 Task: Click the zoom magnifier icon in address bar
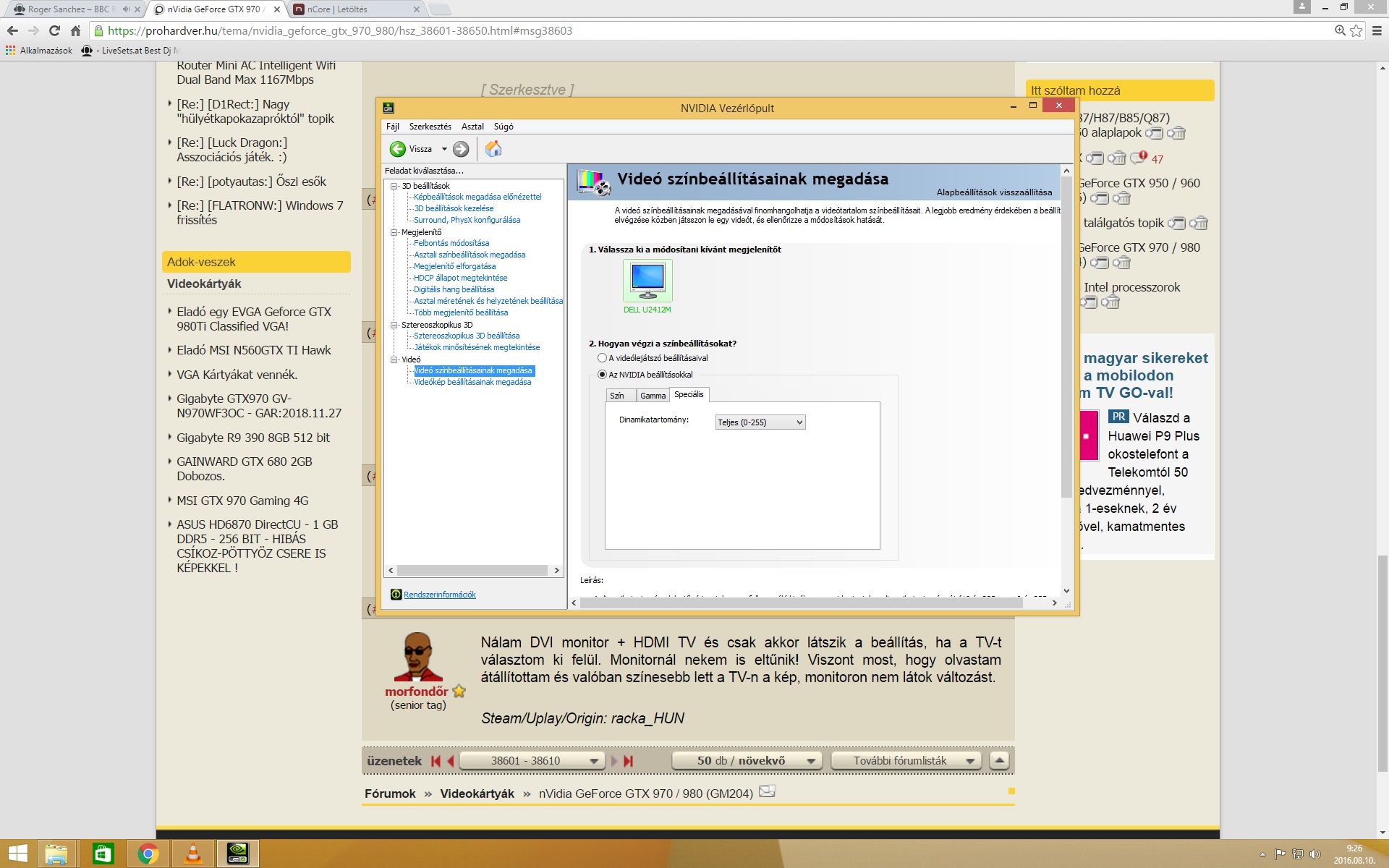tap(1340, 30)
